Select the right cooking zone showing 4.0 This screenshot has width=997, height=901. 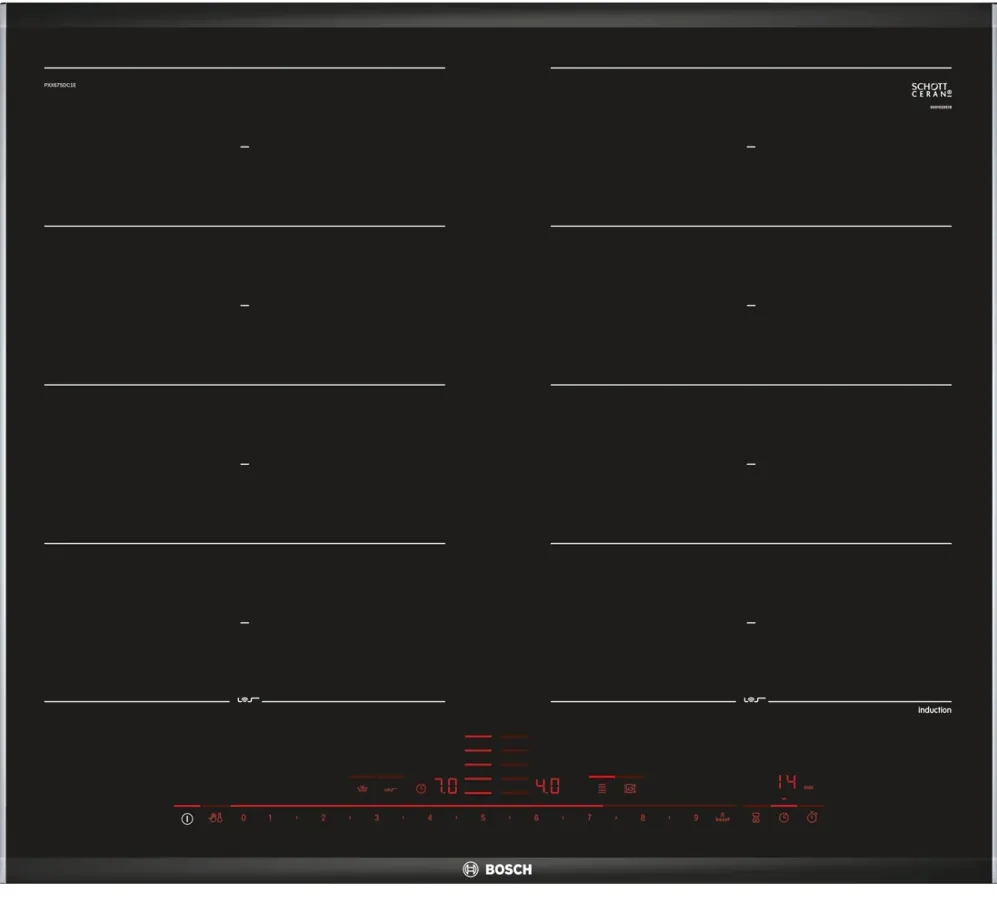pos(547,787)
